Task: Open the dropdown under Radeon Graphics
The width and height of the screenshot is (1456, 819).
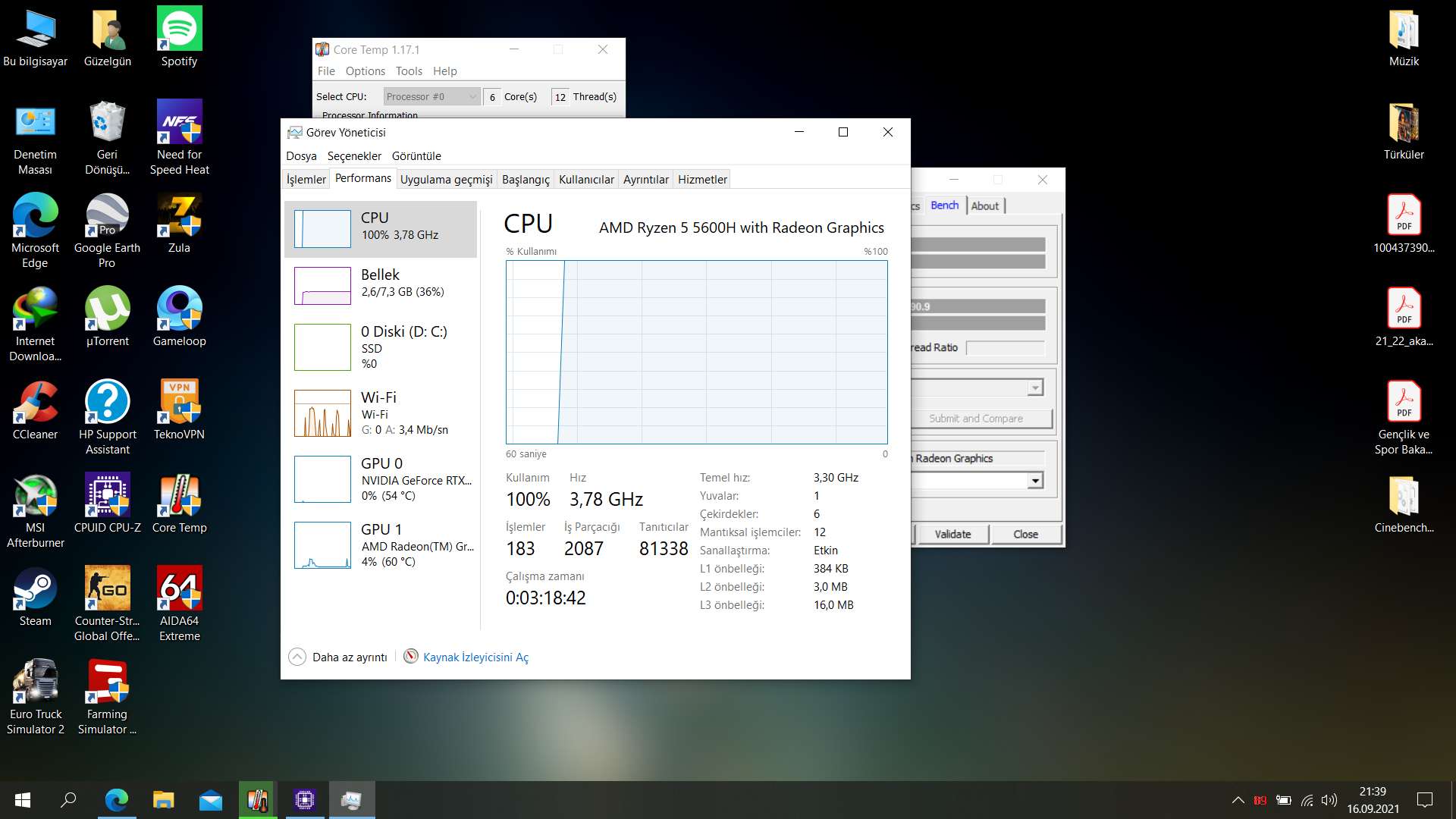Action: (1034, 481)
